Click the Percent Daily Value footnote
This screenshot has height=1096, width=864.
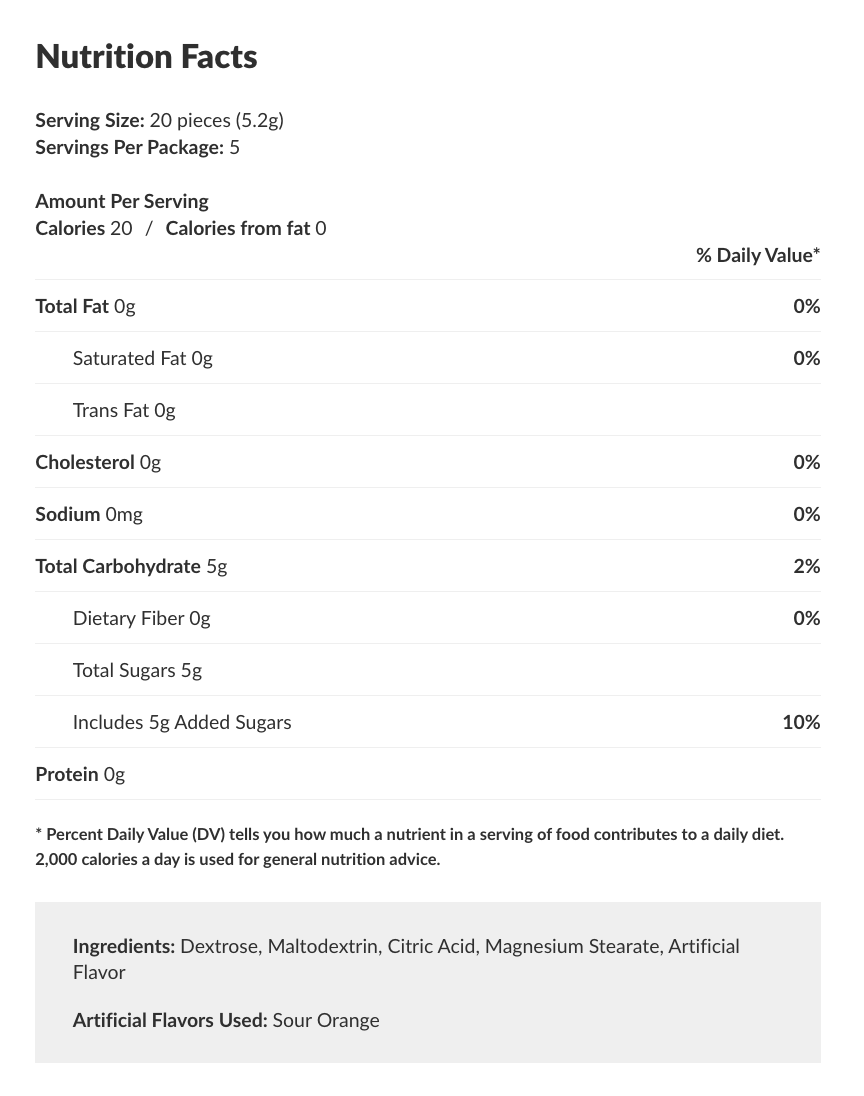tap(410, 846)
